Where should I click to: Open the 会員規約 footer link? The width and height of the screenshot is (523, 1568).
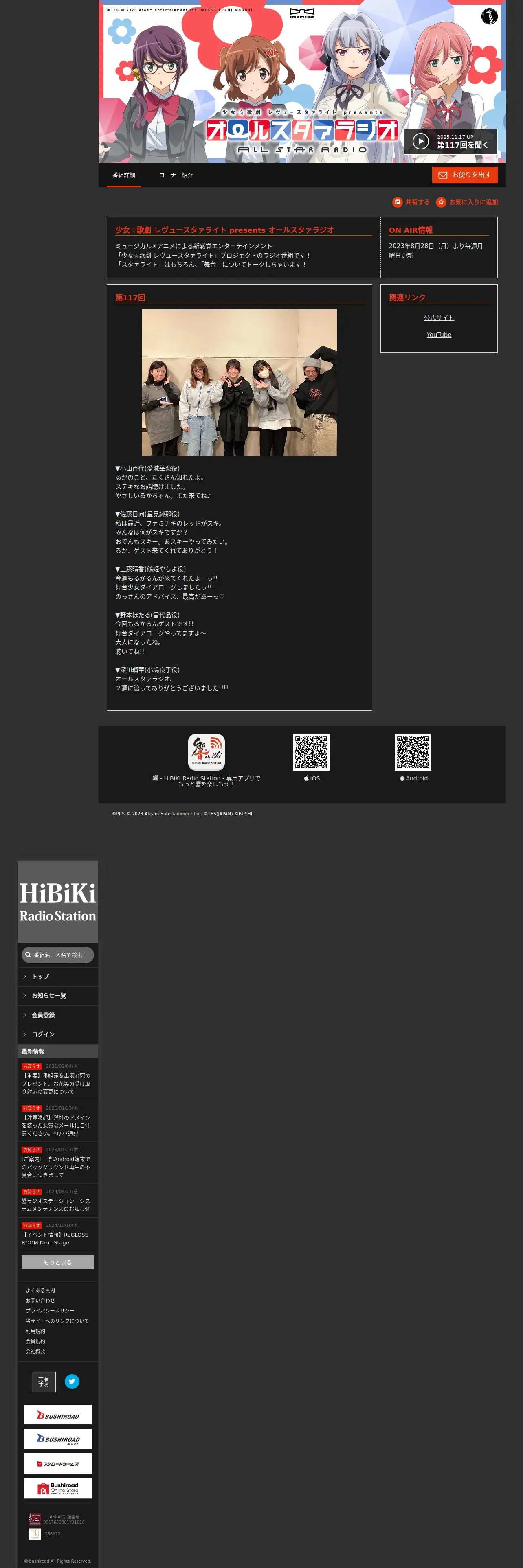35,1342
